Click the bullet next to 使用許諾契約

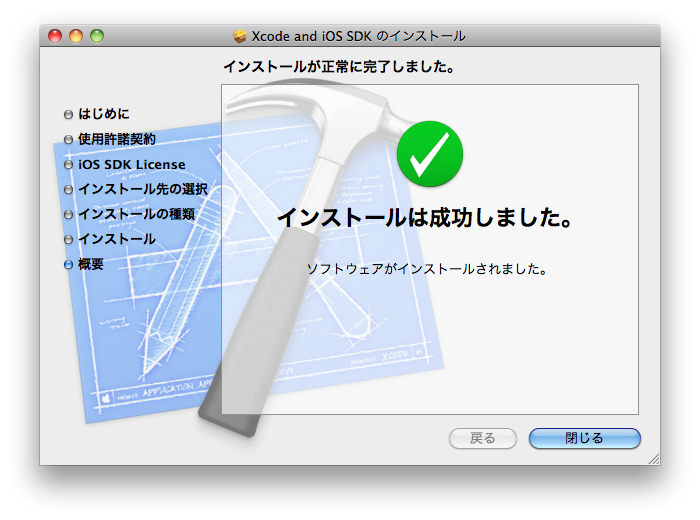68,140
